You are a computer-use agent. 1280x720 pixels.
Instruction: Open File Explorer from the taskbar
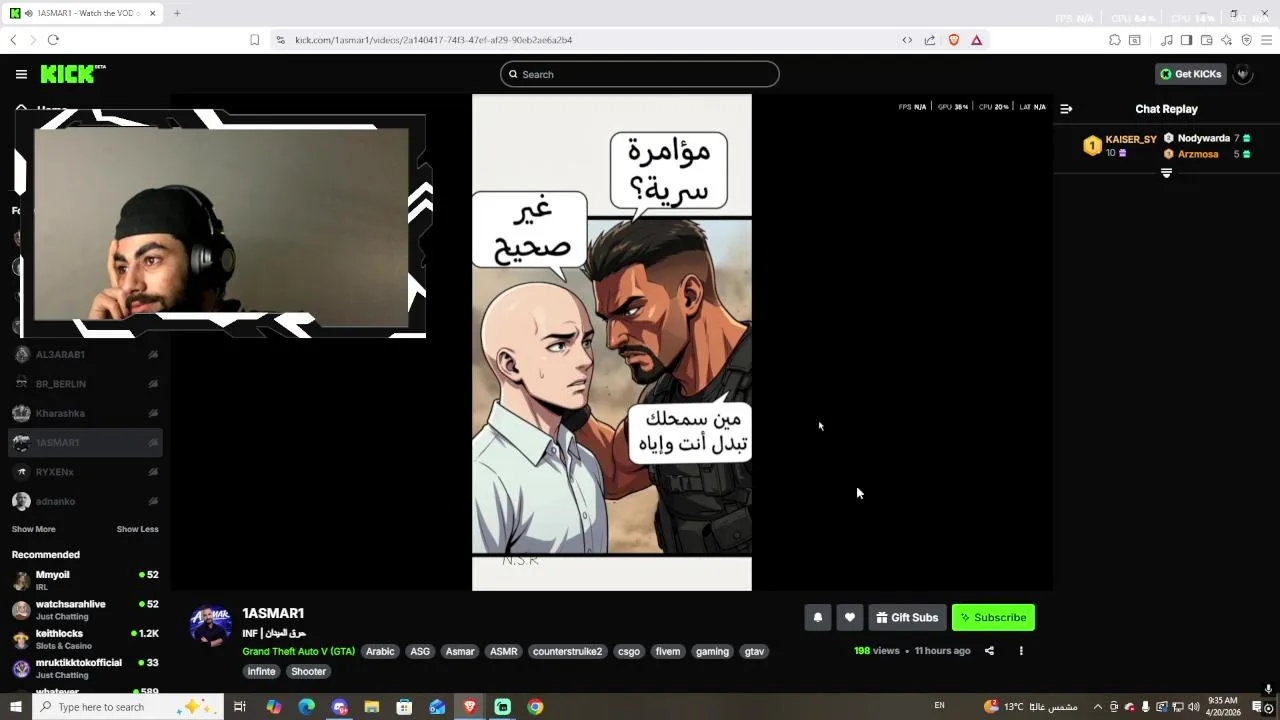[371, 707]
